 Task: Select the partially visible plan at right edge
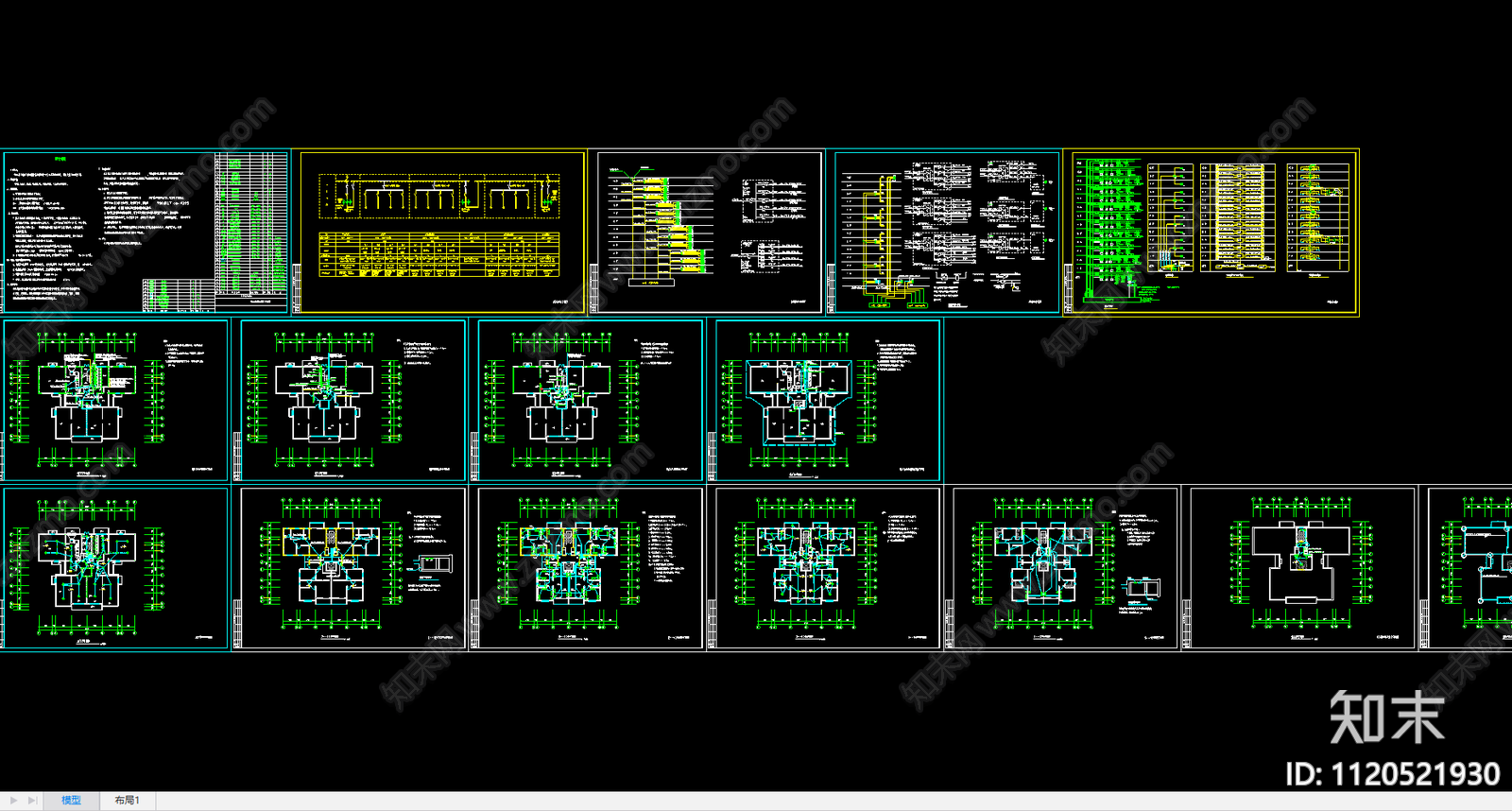[x=1469, y=568]
